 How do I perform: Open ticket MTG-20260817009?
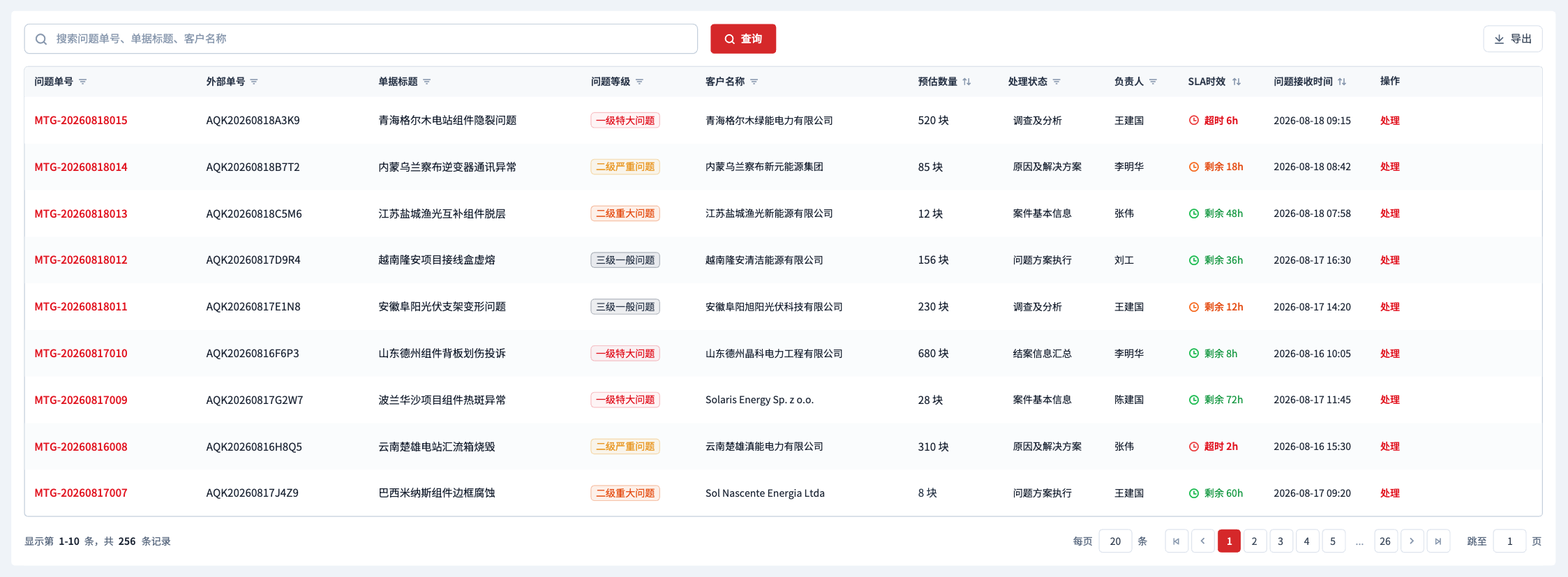click(x=81, y=400)
